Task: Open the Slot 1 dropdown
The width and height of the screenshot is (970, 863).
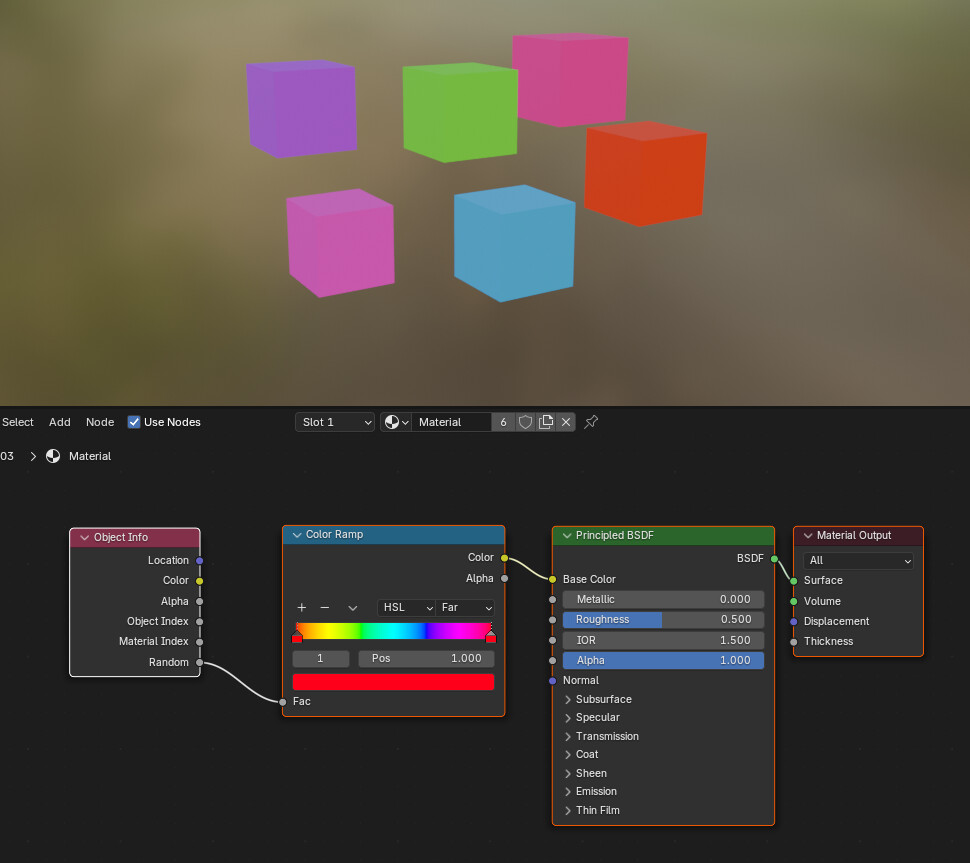Action: (335, 422)
